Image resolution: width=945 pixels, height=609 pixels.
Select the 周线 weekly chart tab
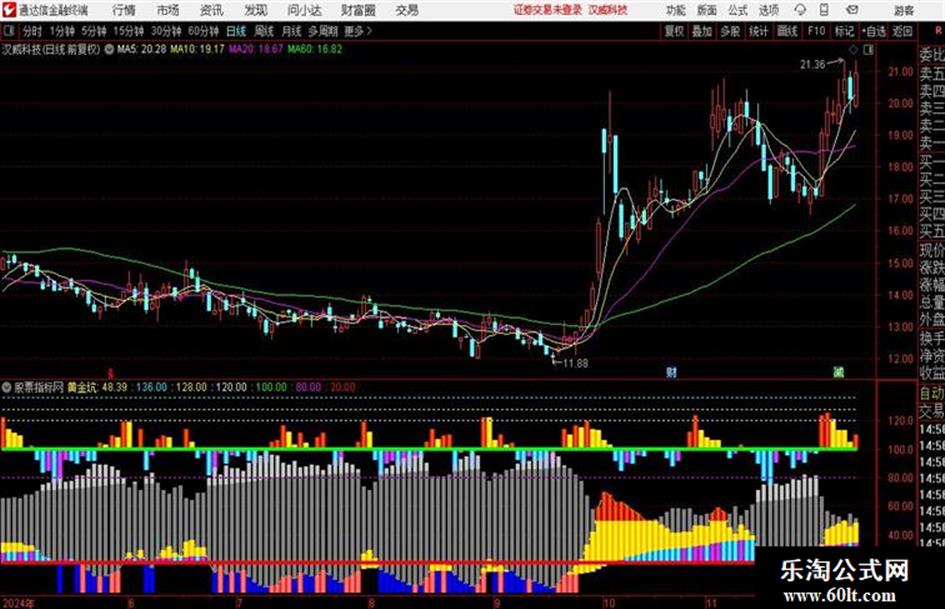264,31
